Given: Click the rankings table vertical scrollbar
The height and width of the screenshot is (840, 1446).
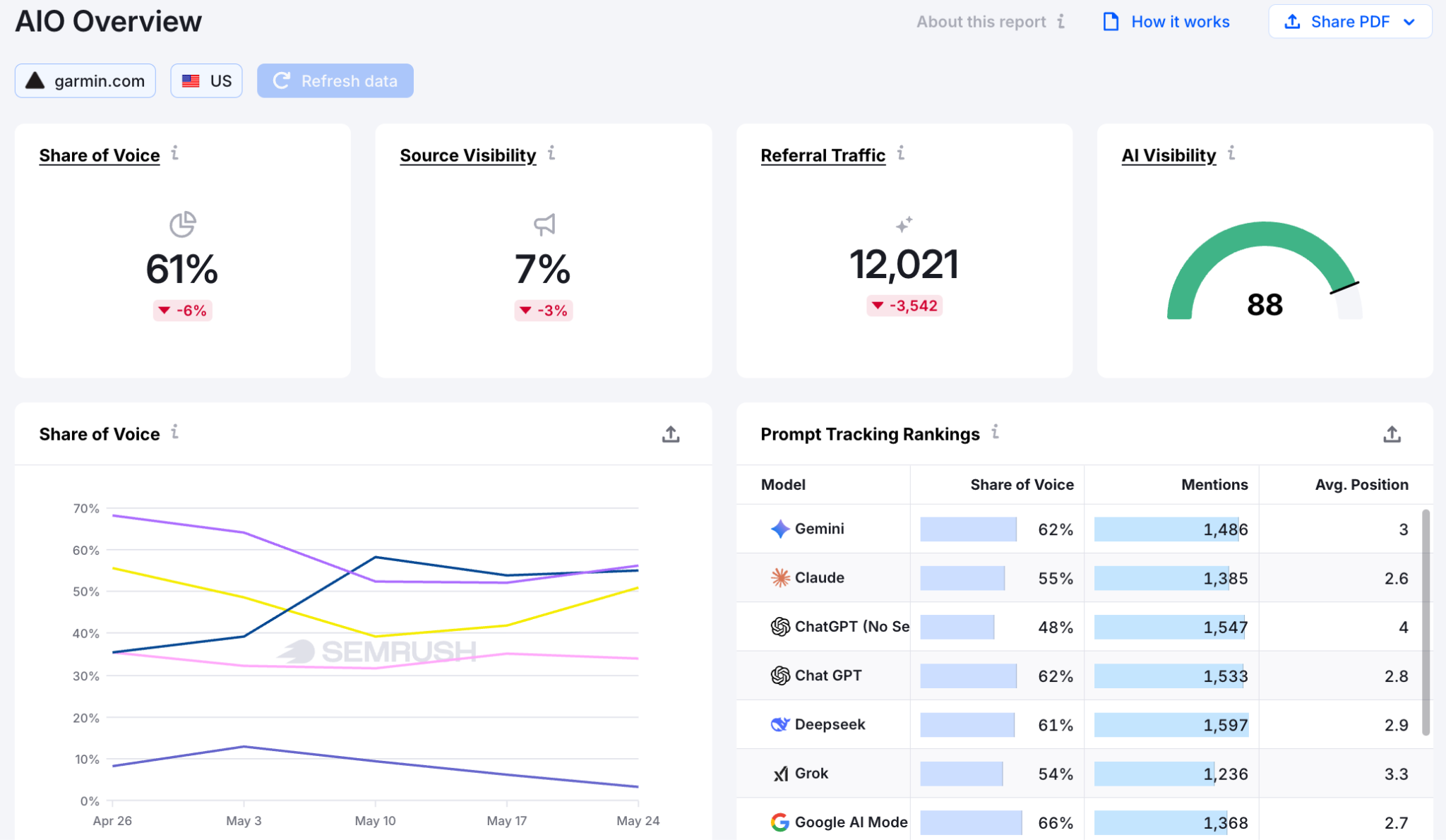Looking at the screenshot, I should pyautogui.click(x=1426, y=623).
